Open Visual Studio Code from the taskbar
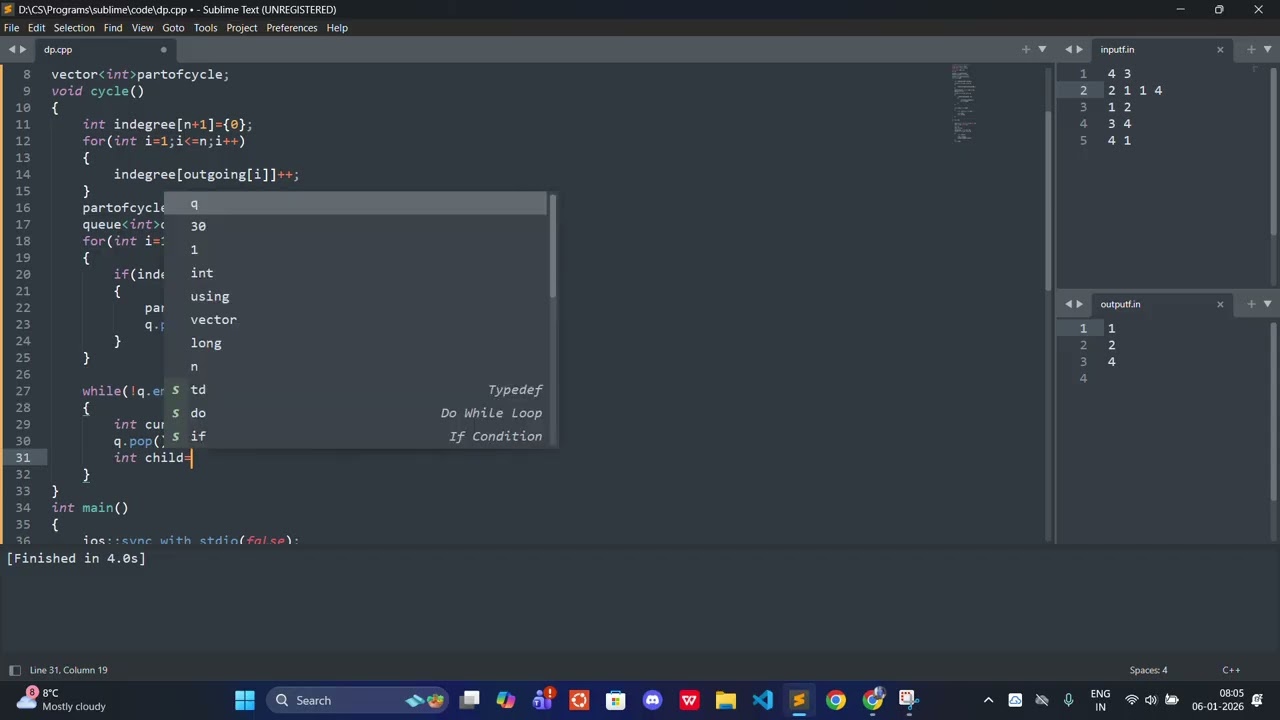The height and width of the screenshot is (720, 1280). click(763, 700)
